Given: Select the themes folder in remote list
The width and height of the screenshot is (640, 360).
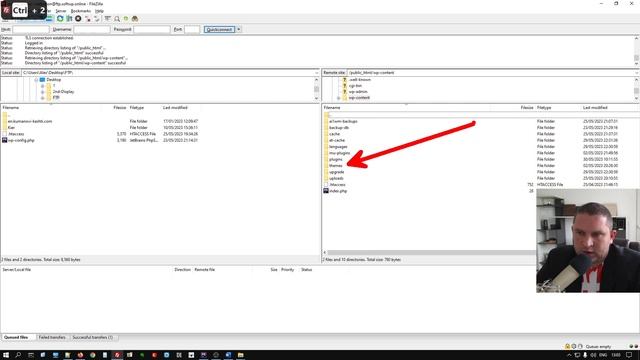Looking at the screenshot, I should click(x=336, y=166).
